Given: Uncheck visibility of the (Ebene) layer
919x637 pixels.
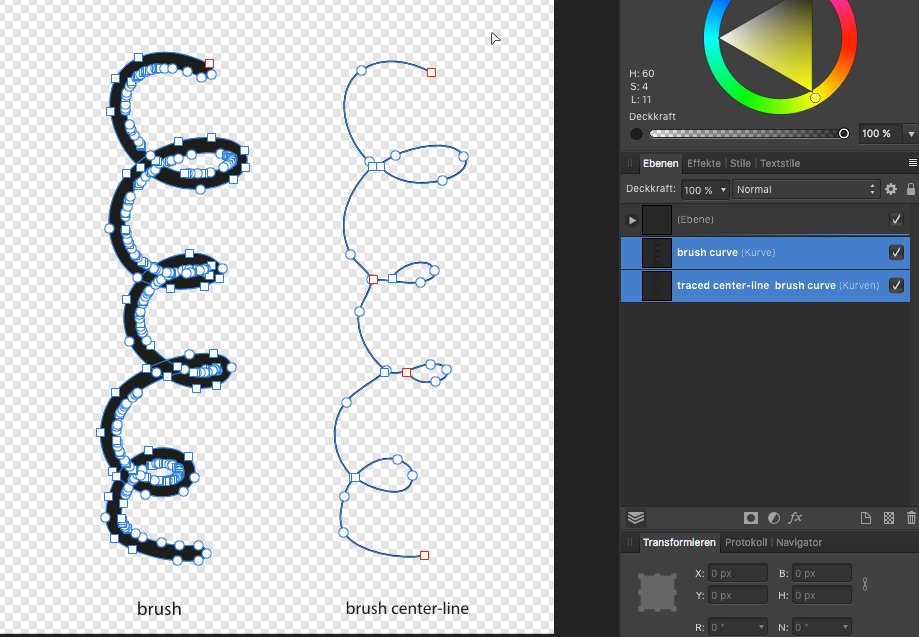Looking at the screenshot, I should click(896, 219).
